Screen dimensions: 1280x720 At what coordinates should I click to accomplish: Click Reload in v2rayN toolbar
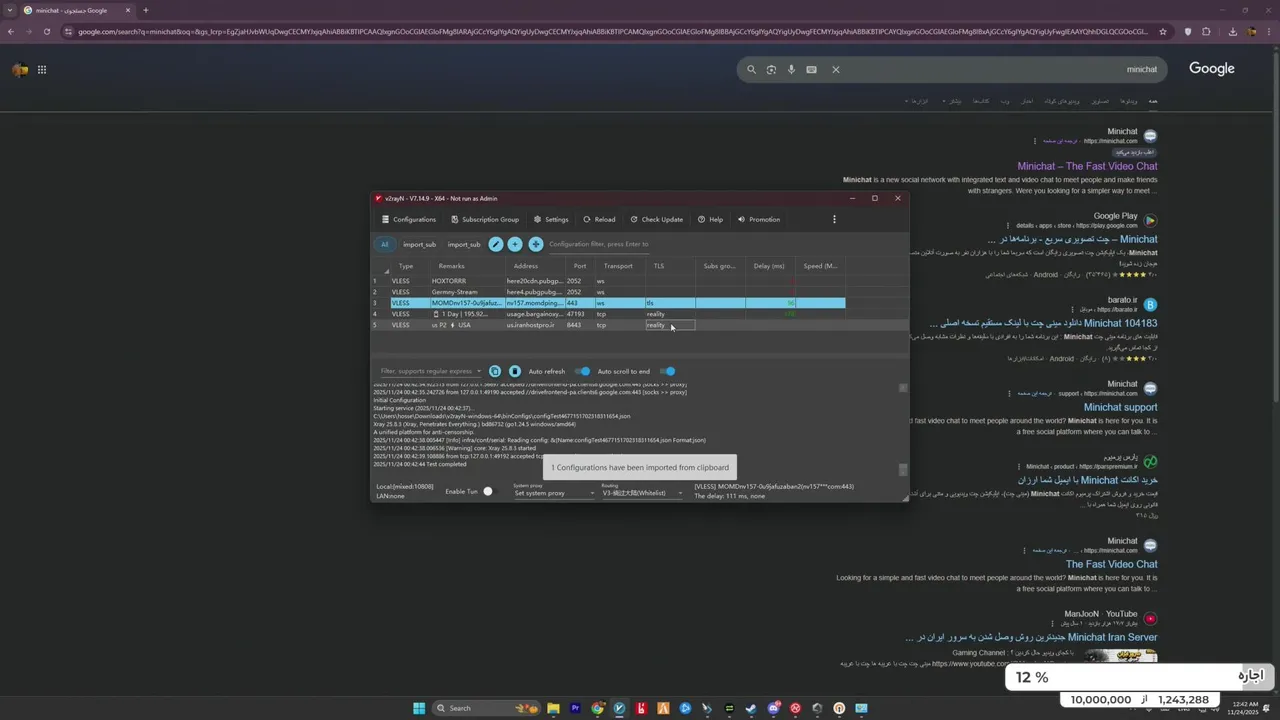(599, 219)
